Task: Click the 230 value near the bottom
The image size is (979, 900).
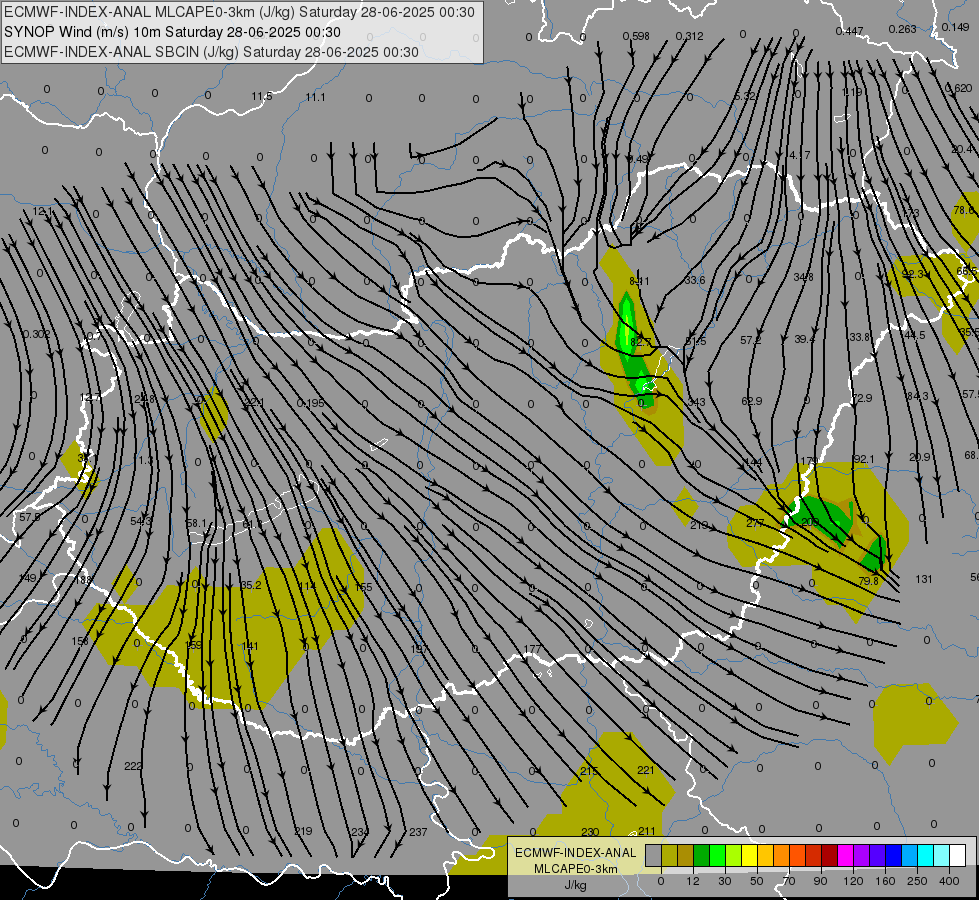Action: click(x=590, y=832)
